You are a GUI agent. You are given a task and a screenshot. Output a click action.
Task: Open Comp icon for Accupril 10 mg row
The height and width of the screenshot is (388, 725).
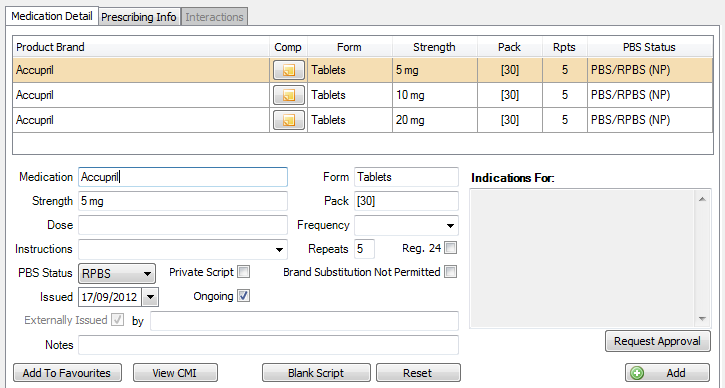tap(289, 95)
